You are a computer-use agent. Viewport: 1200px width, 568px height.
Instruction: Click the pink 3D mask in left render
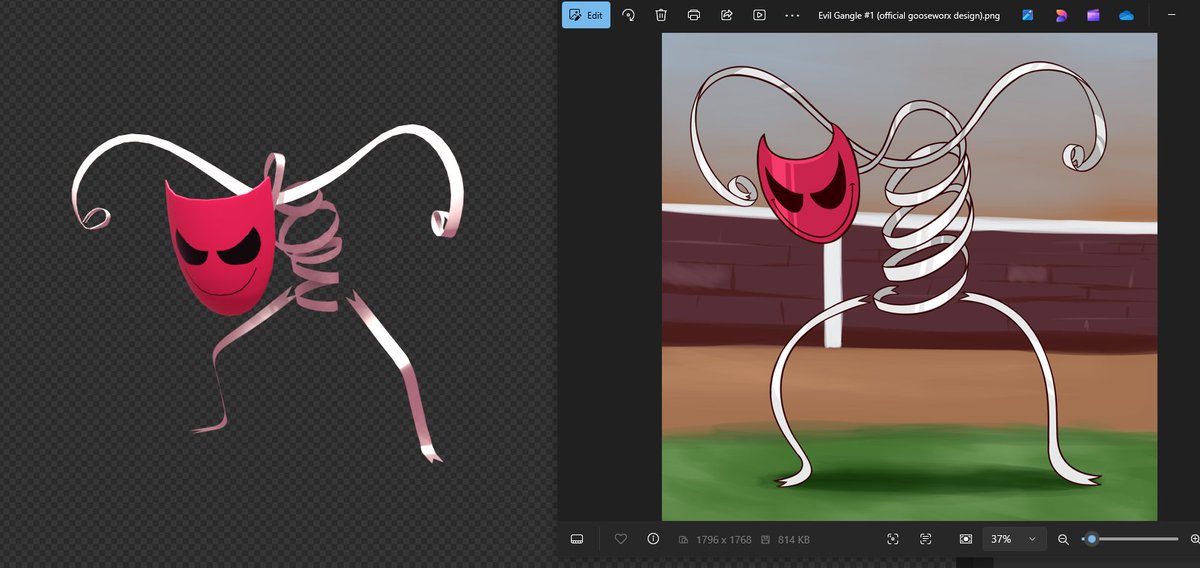[x=219, y=245]
